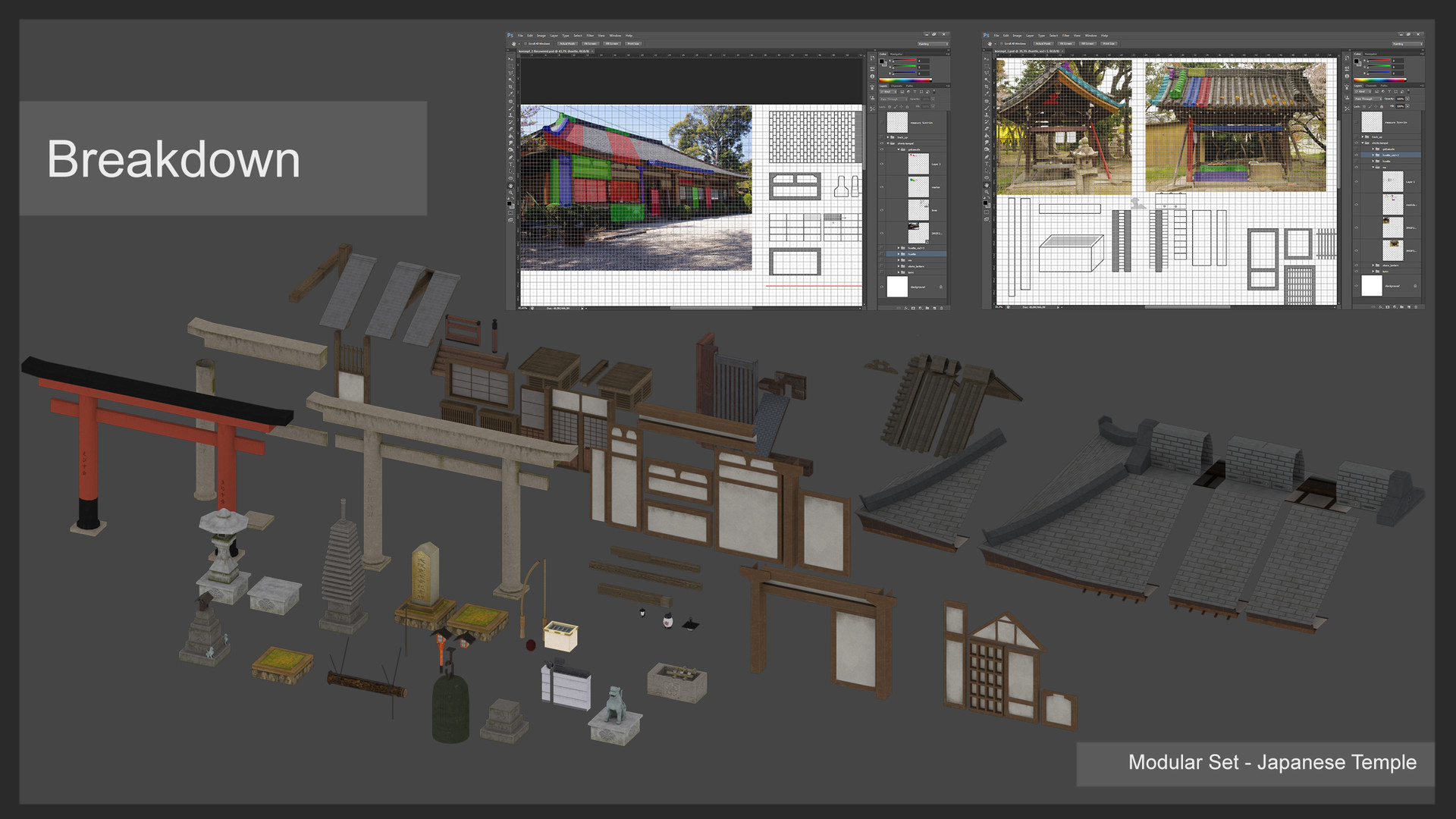1456x819 pixels.
Task: Click the Delete Layer trash icon
Action: coord(943,306)
